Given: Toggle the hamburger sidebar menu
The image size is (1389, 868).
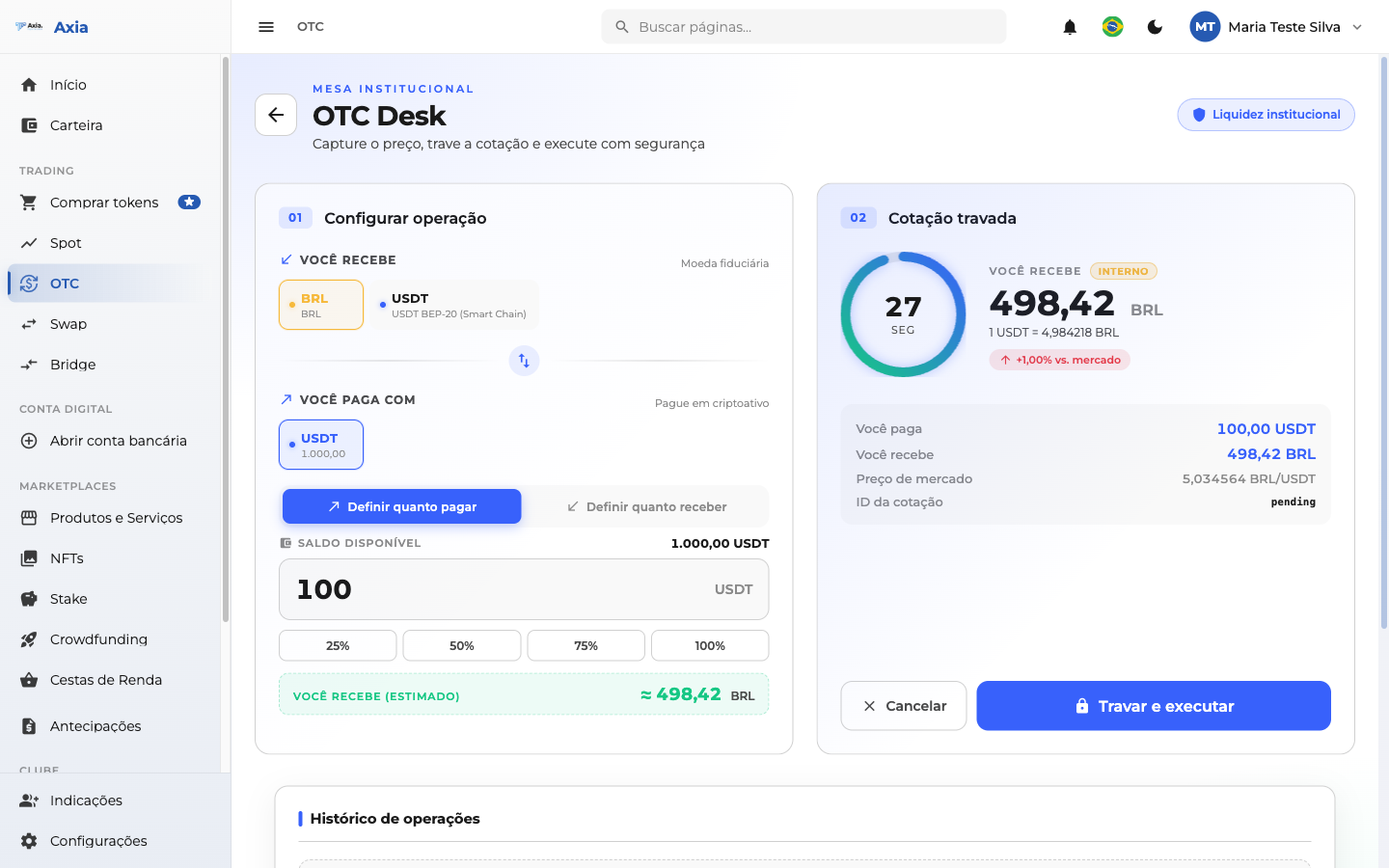Looking at the screenshot, I should (266, 27).
